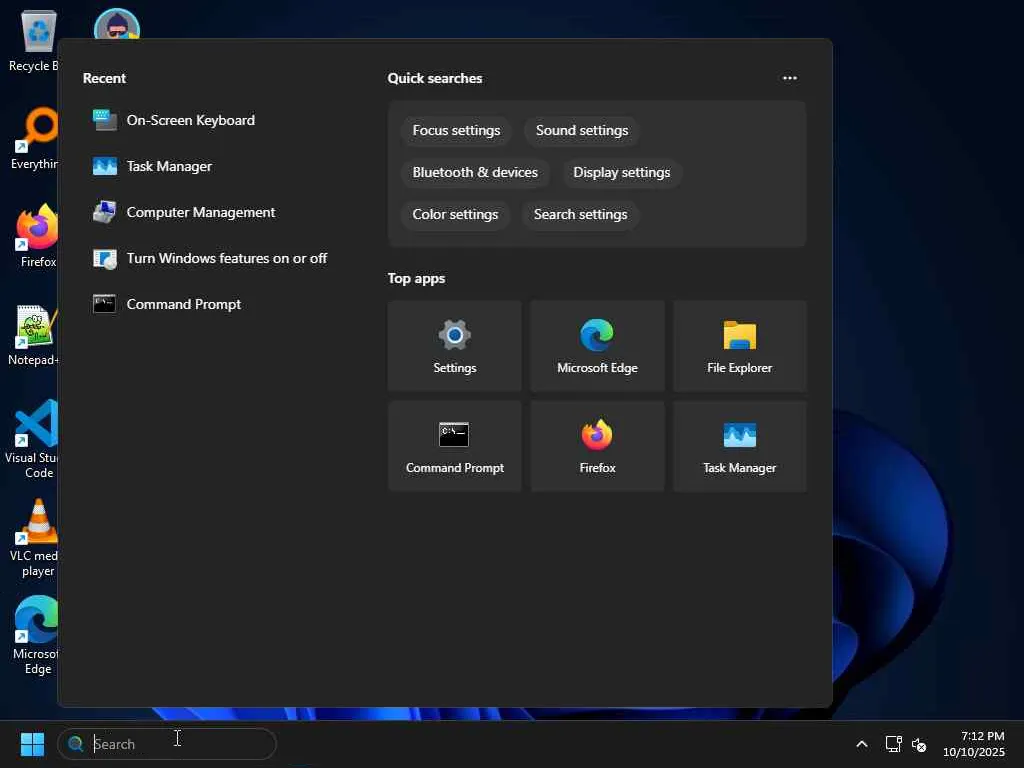This screenshot has width=1024, height=768.
Task: Click the Display settings quick search
Action: (x=621, y=172)
